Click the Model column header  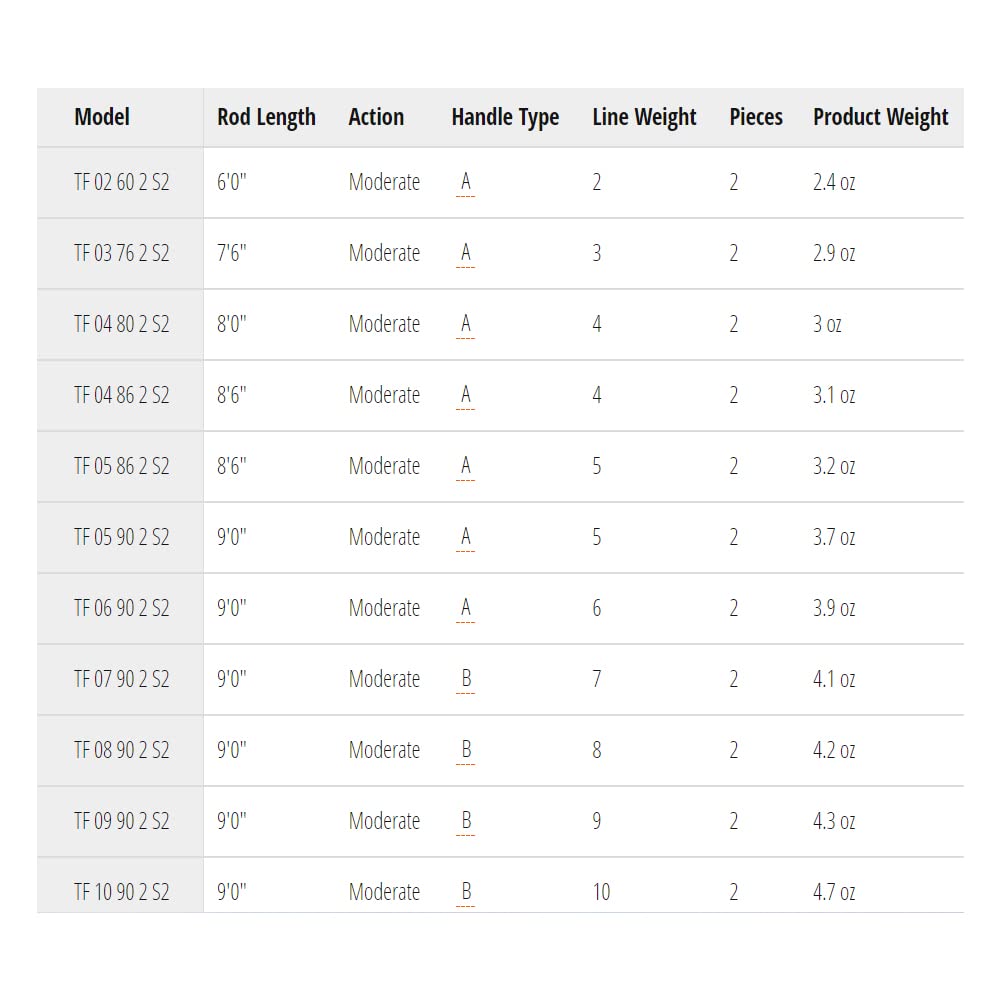102,117
